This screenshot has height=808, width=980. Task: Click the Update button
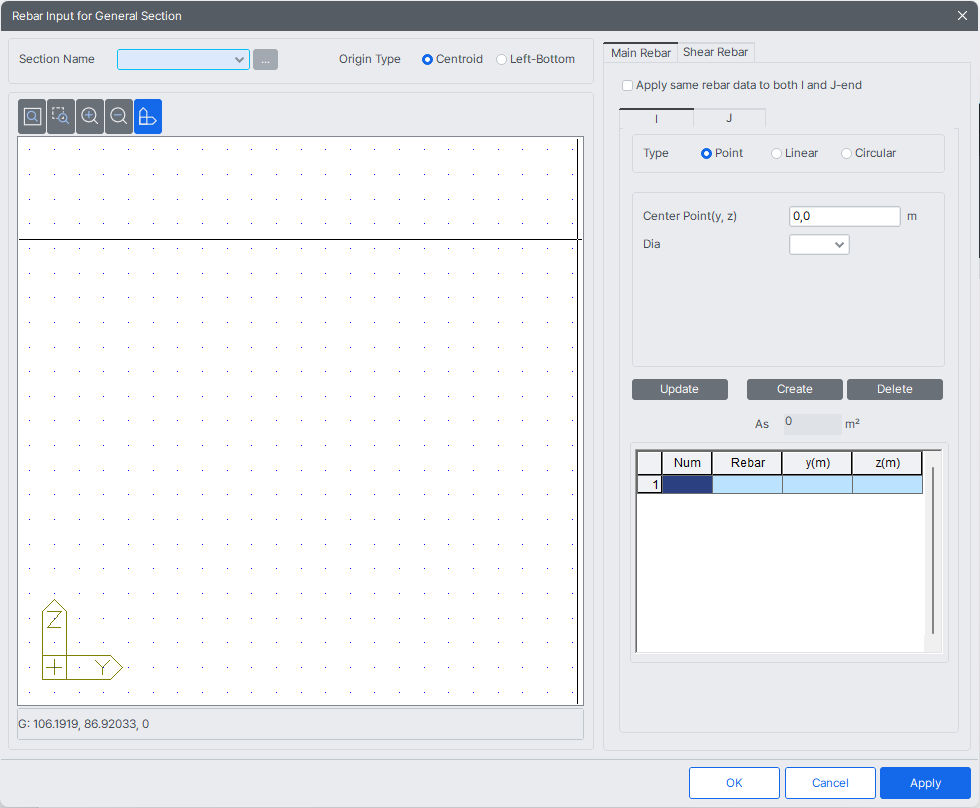[679, 389]
